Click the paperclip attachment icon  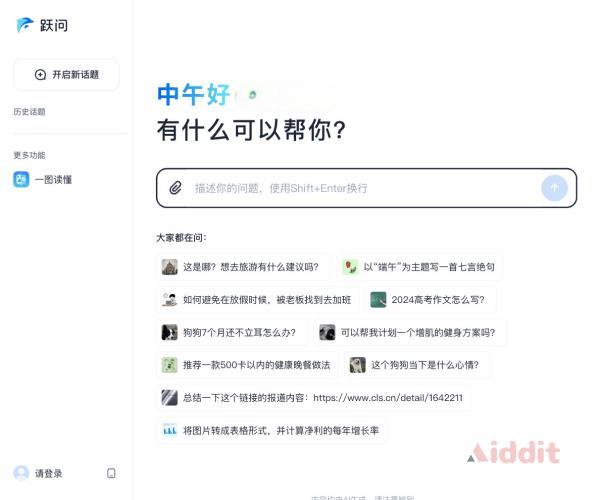pos(175,188)
